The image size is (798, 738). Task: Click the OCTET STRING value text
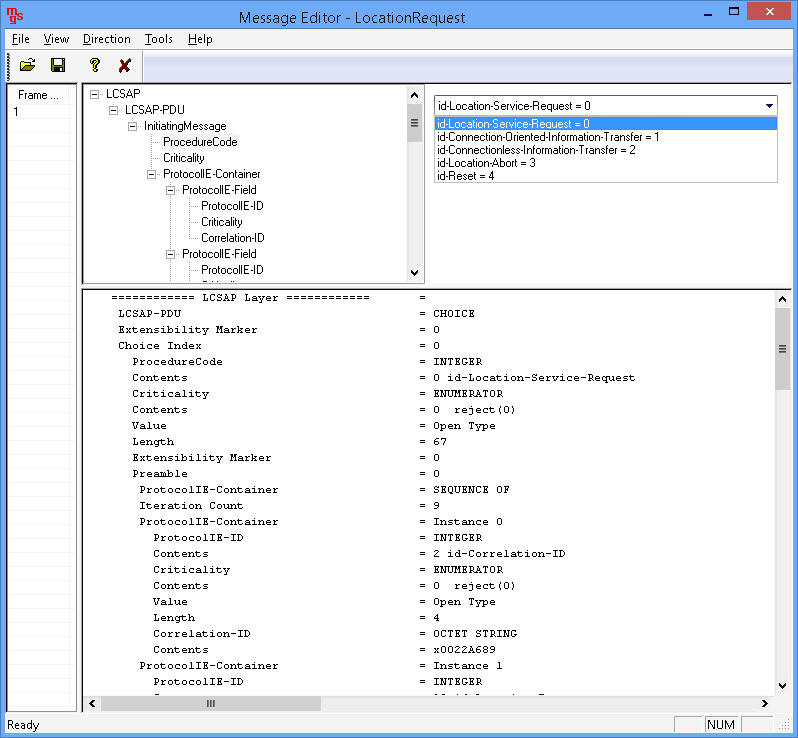(x=475, y=634)
